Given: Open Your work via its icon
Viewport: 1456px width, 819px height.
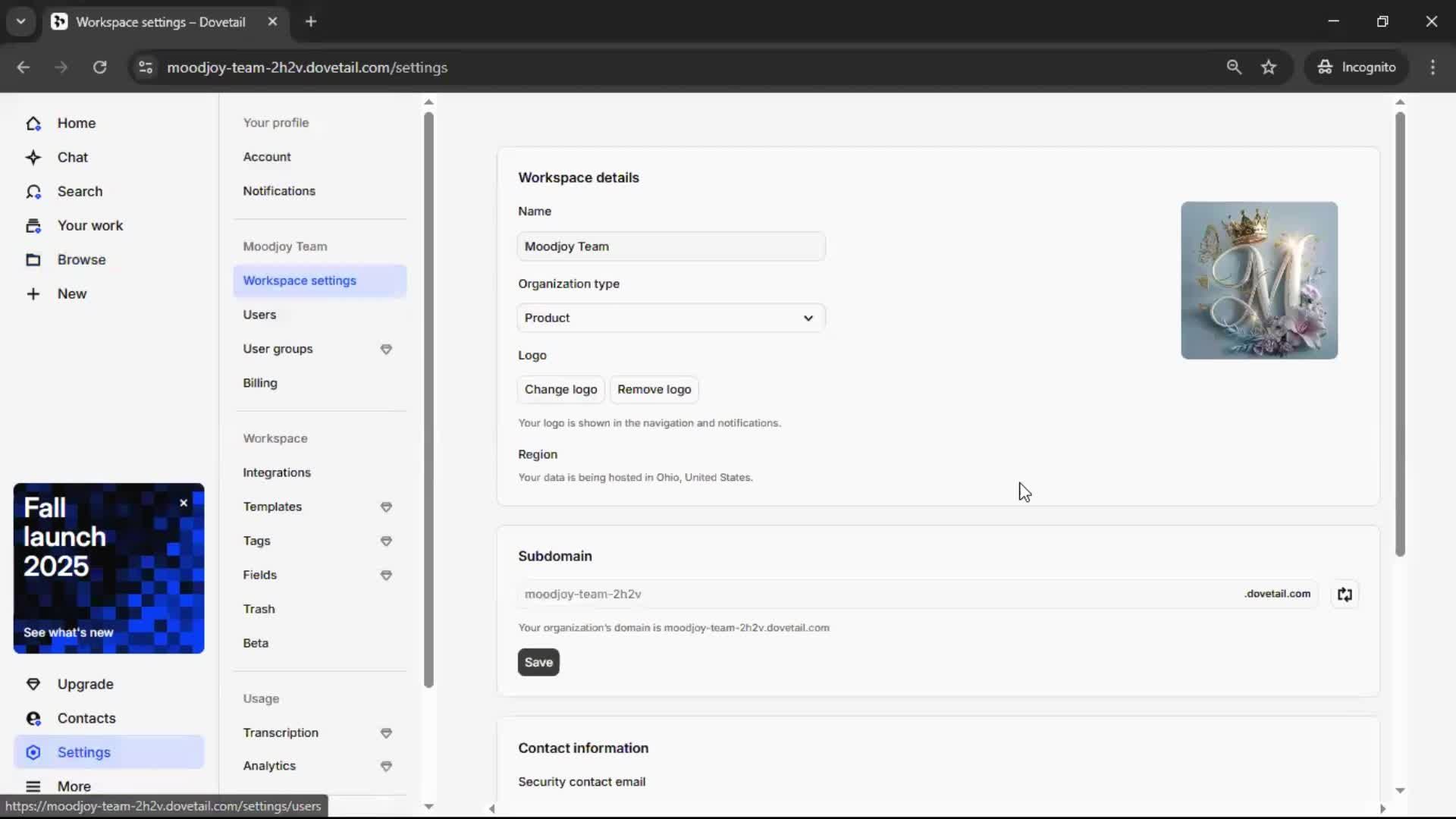Looking at the screenshot, I should pyautogui.click(x=33, y=225).
